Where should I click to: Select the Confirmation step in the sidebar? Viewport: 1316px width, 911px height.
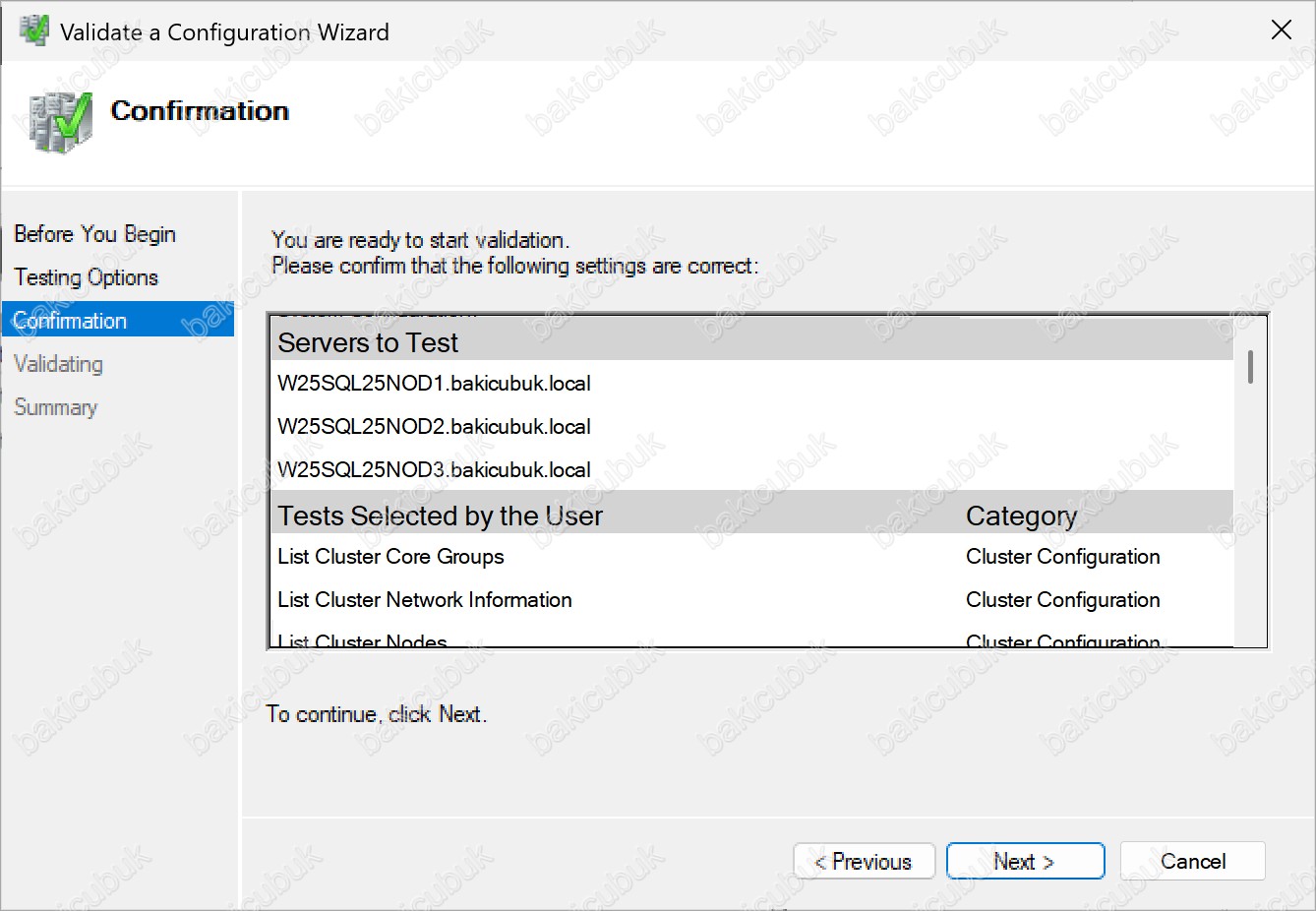pos(71,321)
